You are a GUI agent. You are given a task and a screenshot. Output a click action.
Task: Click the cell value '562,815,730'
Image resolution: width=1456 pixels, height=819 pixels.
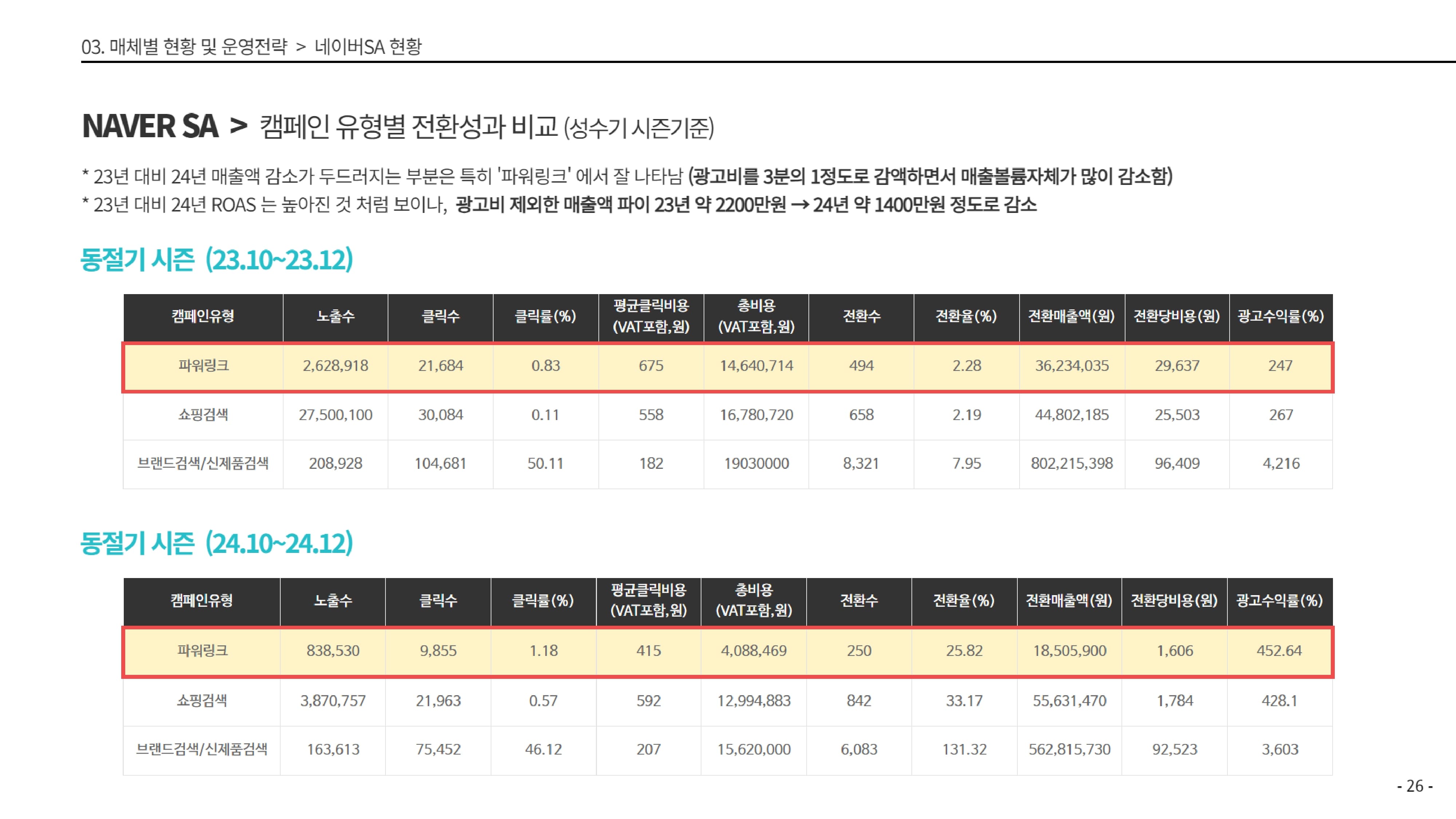pos(1069,749)
